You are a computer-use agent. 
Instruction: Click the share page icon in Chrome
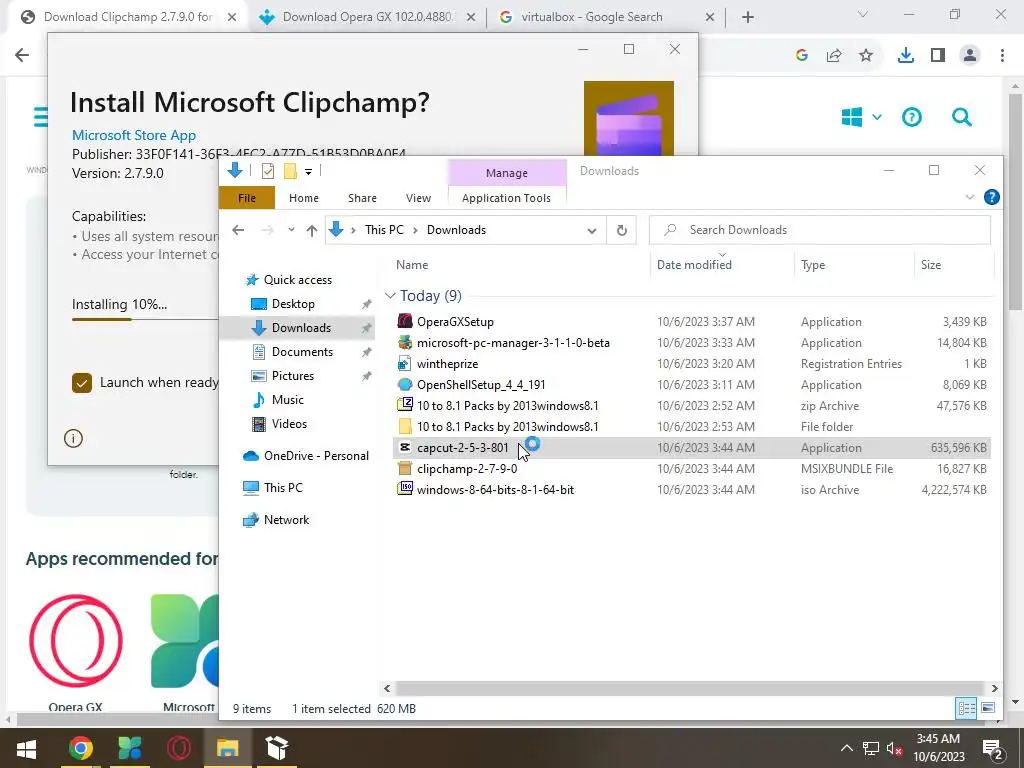(x=834, y=56)
